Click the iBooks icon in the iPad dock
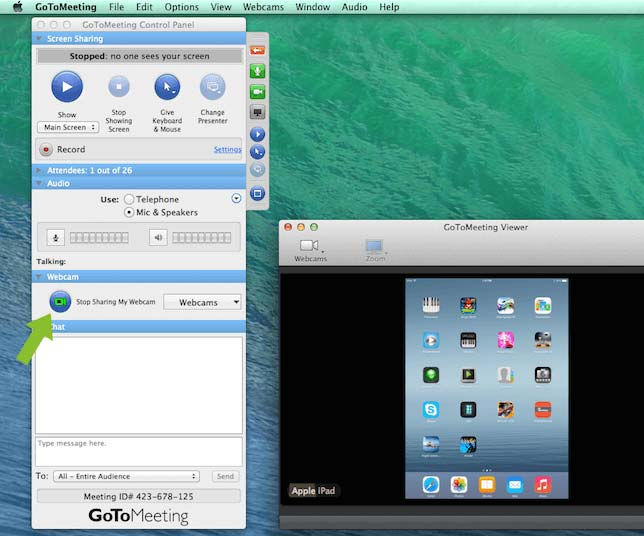 point(487,485)
